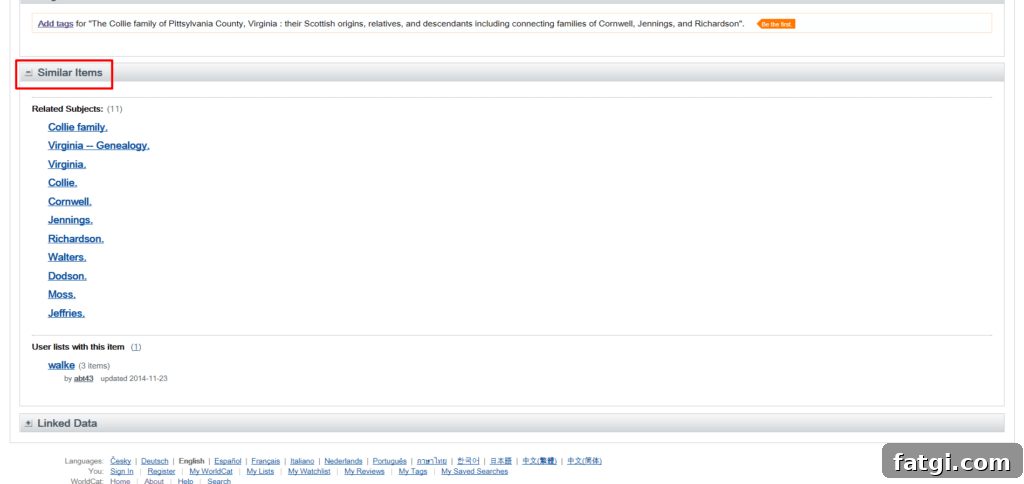Open the Richardson subject link

[x=76, y=239]
